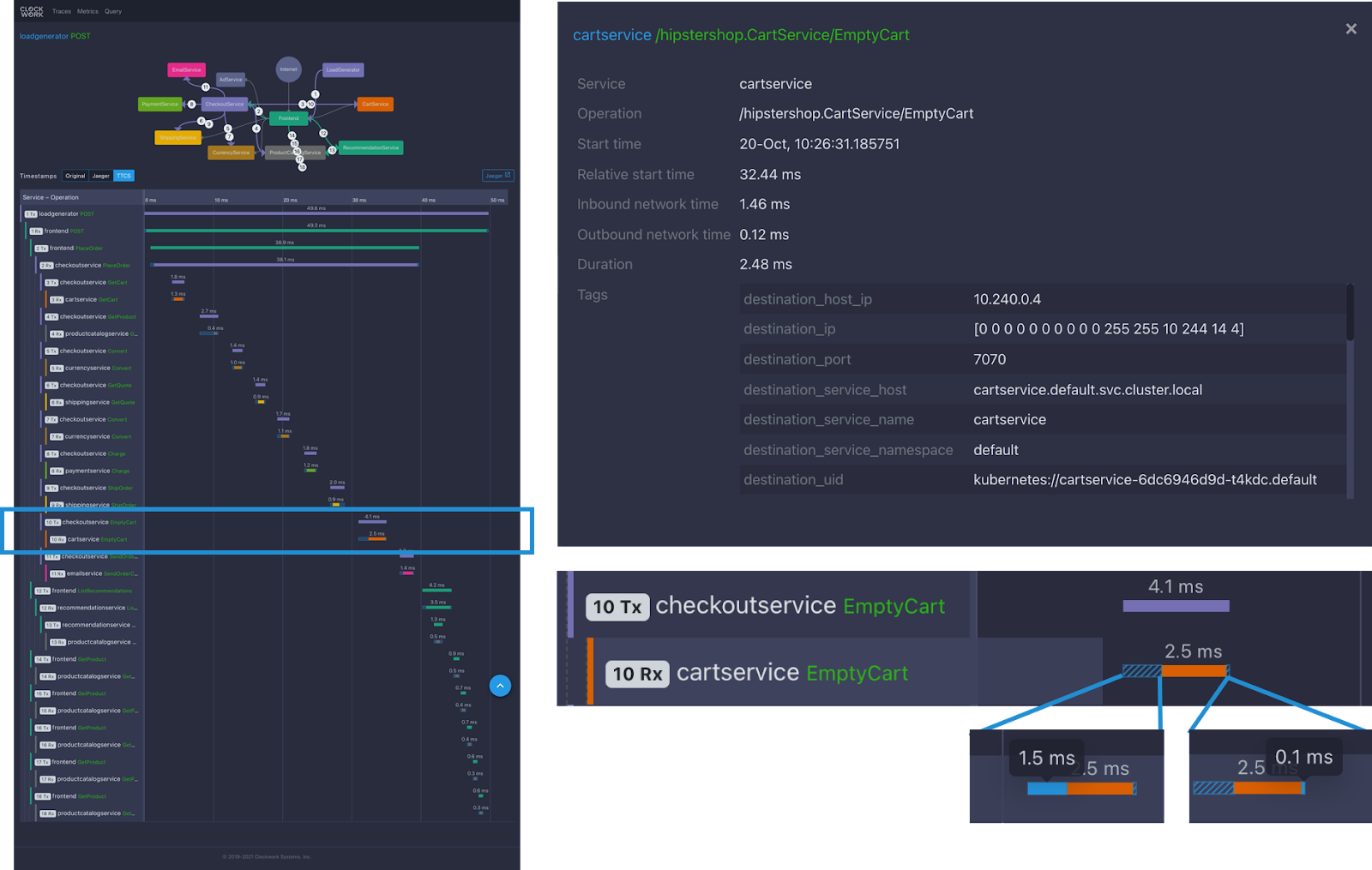Click edge number 1 in service graph

click(x=316, y=94)
